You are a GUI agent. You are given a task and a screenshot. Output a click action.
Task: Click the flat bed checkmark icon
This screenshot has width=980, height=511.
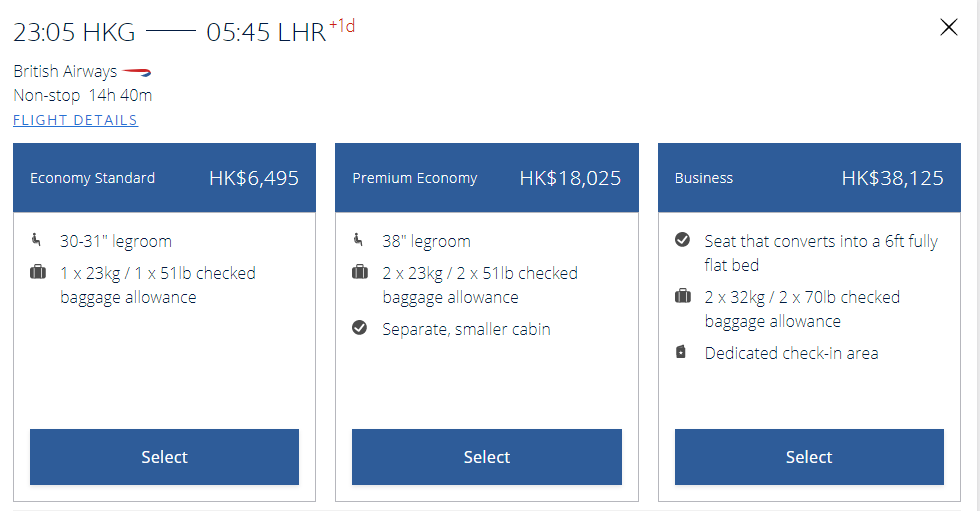[683, 240]
